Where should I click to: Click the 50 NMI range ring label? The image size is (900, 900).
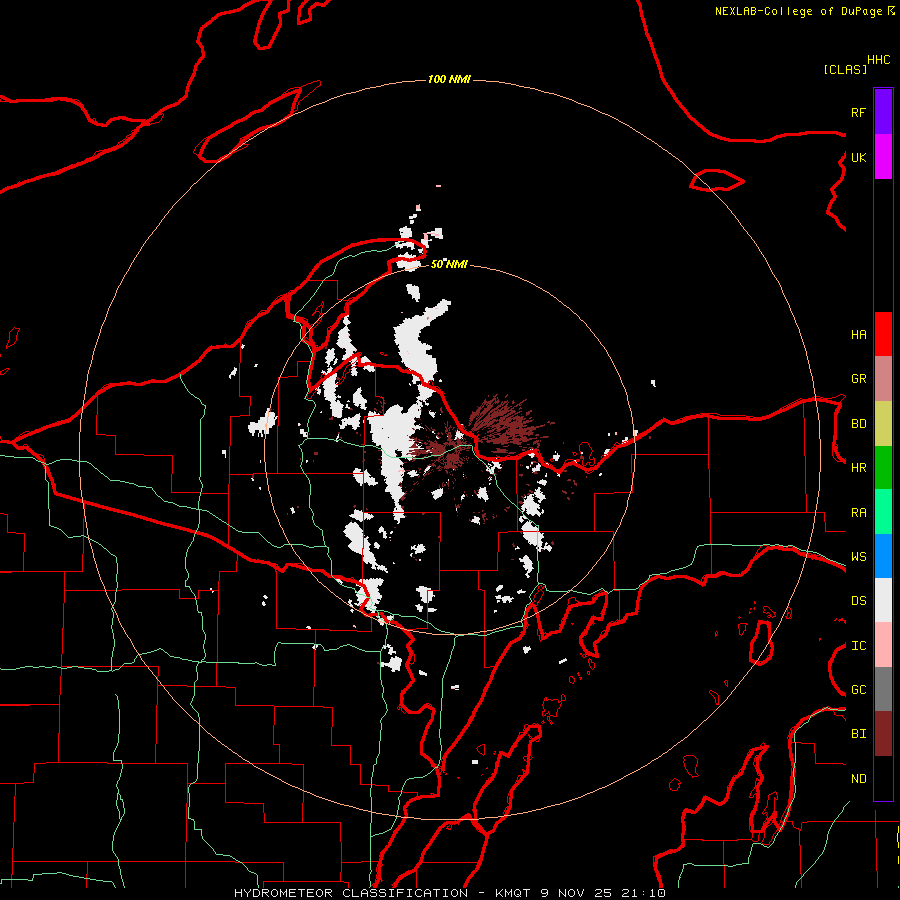[449, 264]
